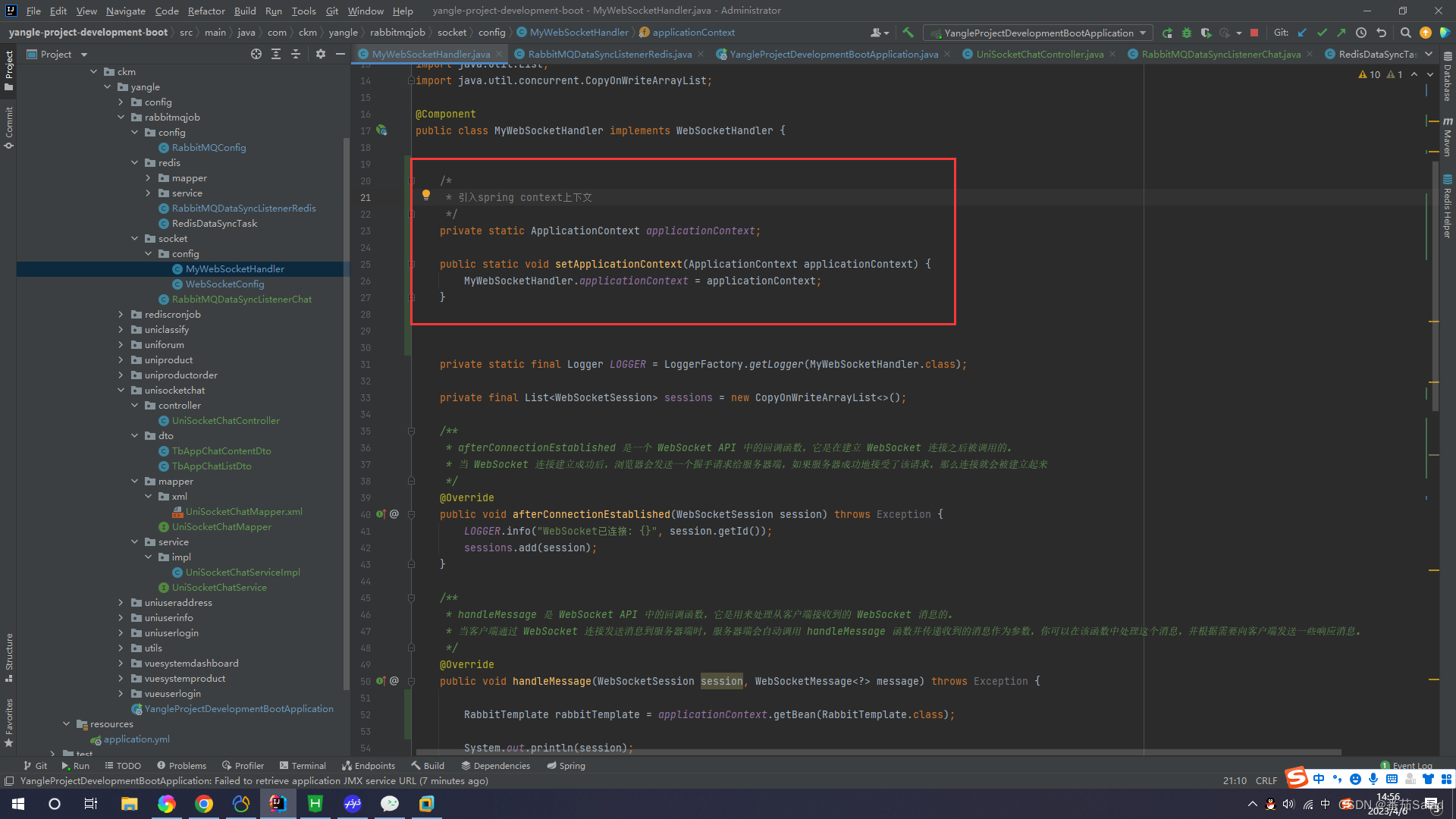Click the Build Project hammer icon
Image resolution: width=1456 pixels, height=819 pixels.
pos(908,33)
